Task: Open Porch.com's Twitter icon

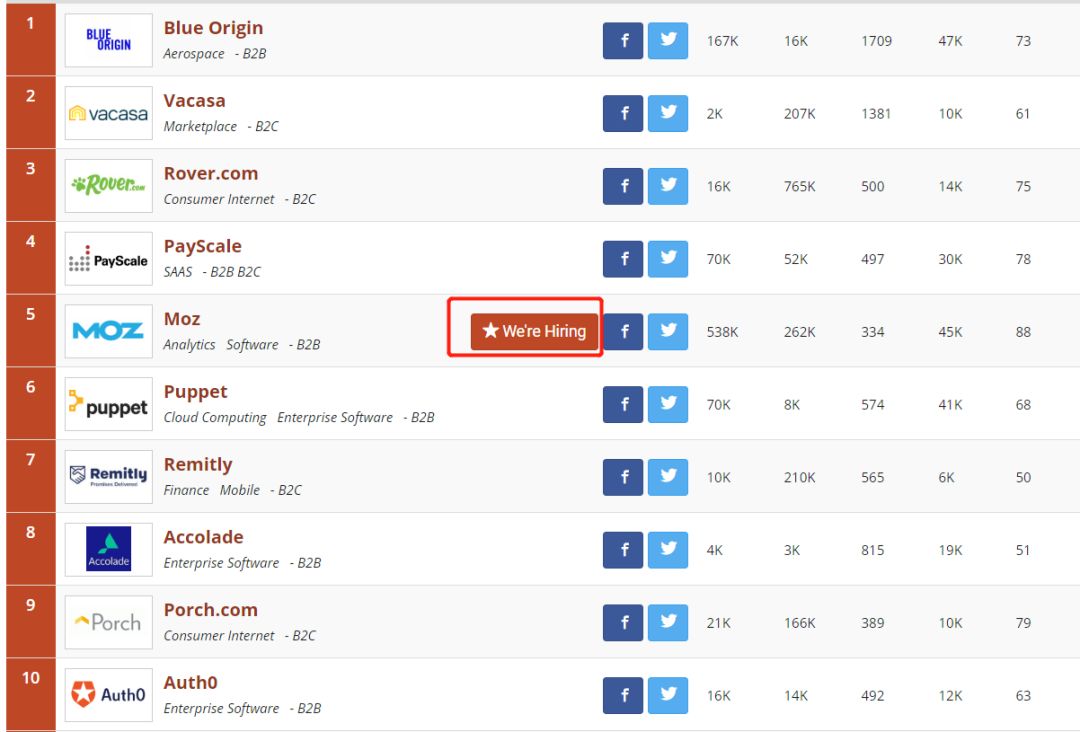Action: (667, 623)
